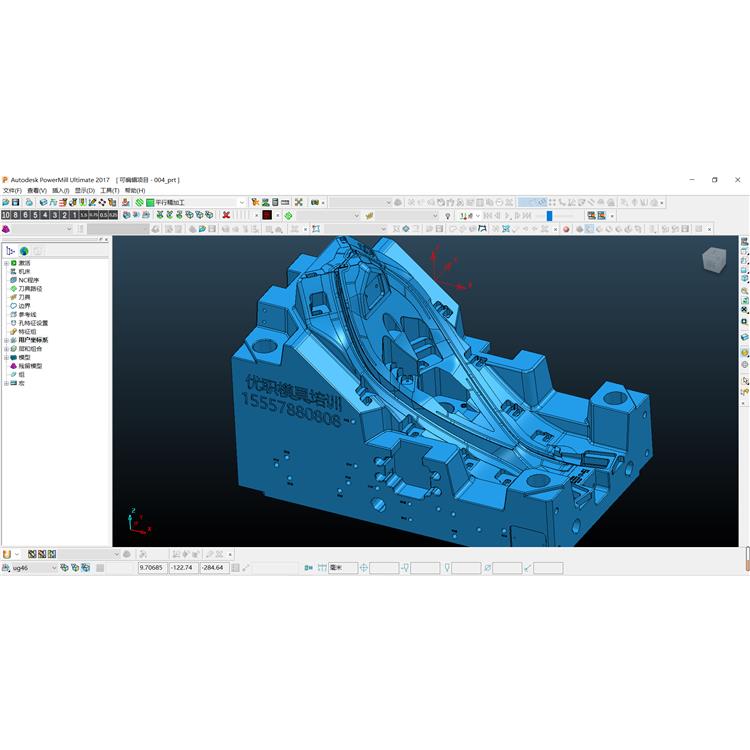
Task: Open the 平行精加工 strategy dropdown
Action: (242, 202)
